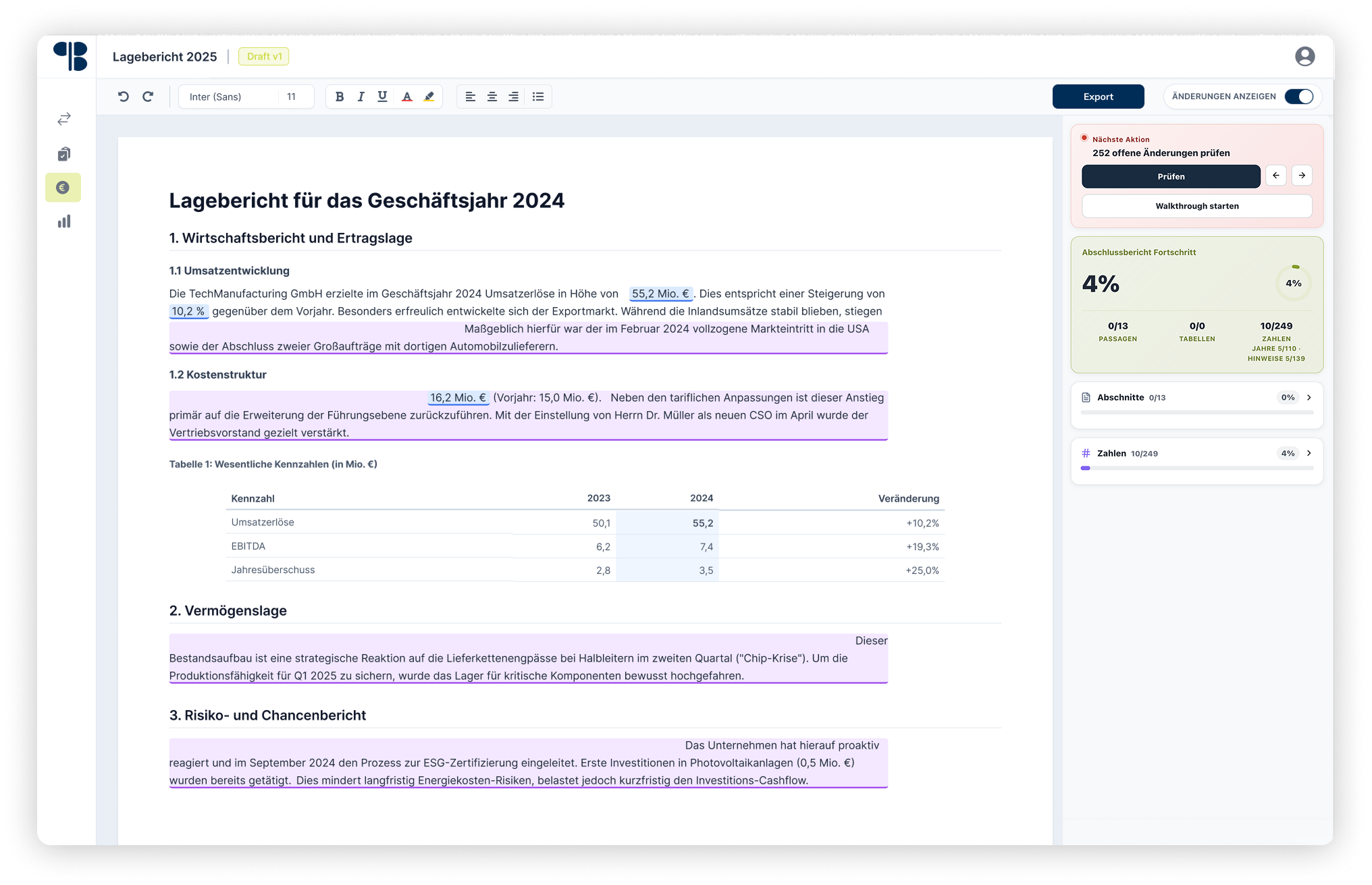Click the Export button
This screenshot has height=885, width=1372.
1098,97
